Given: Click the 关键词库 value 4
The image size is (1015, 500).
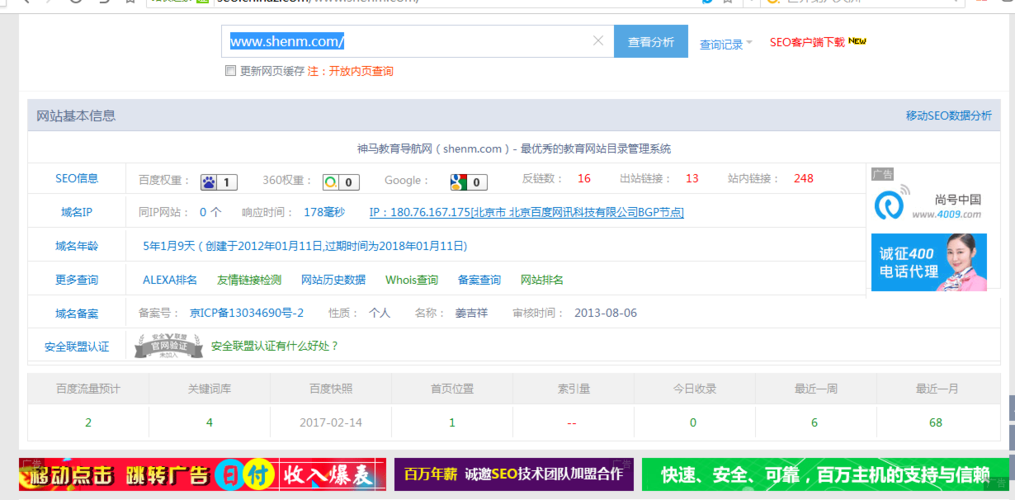Looking at the screenshot, I should 209,423.
